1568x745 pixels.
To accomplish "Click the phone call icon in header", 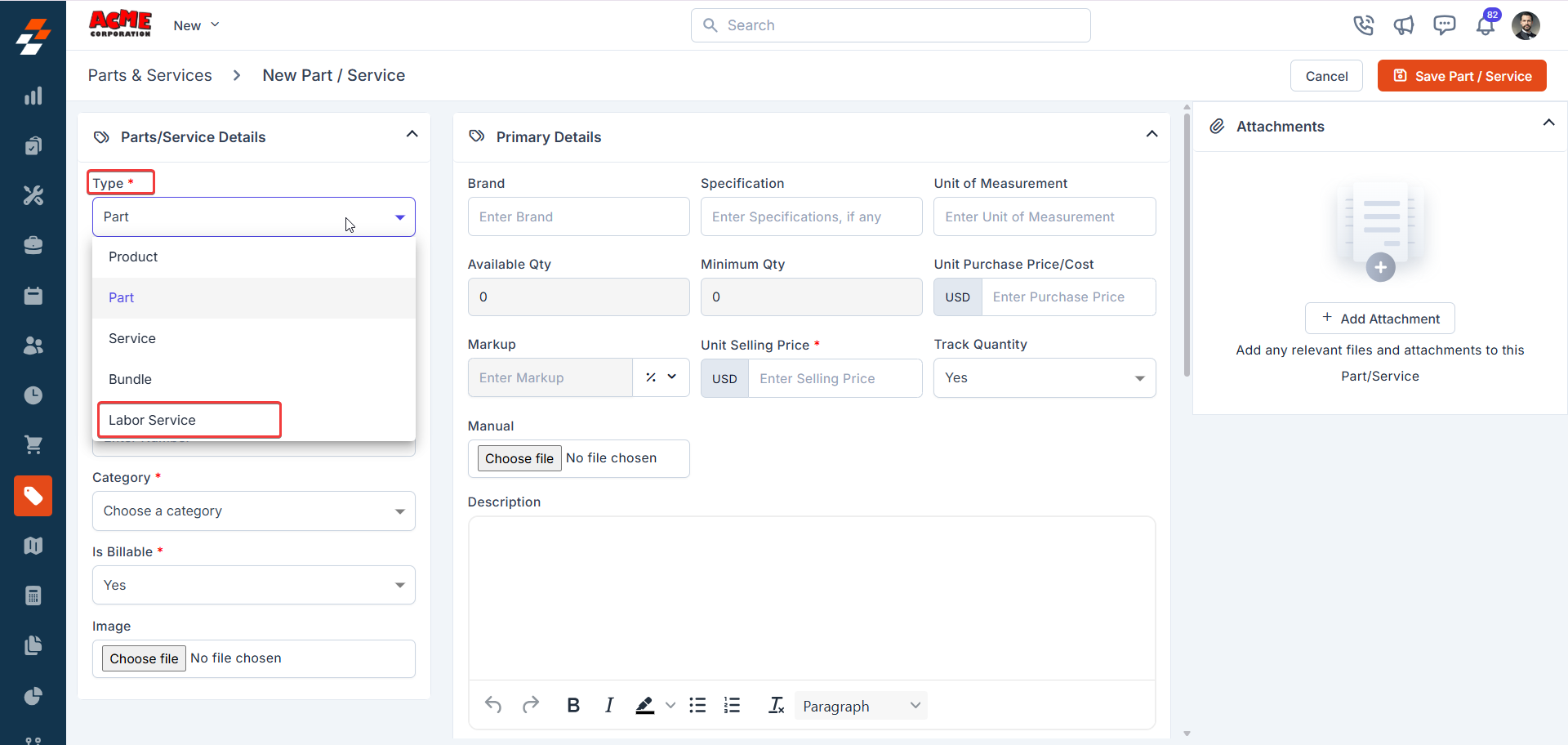I will pos(1363,25).
